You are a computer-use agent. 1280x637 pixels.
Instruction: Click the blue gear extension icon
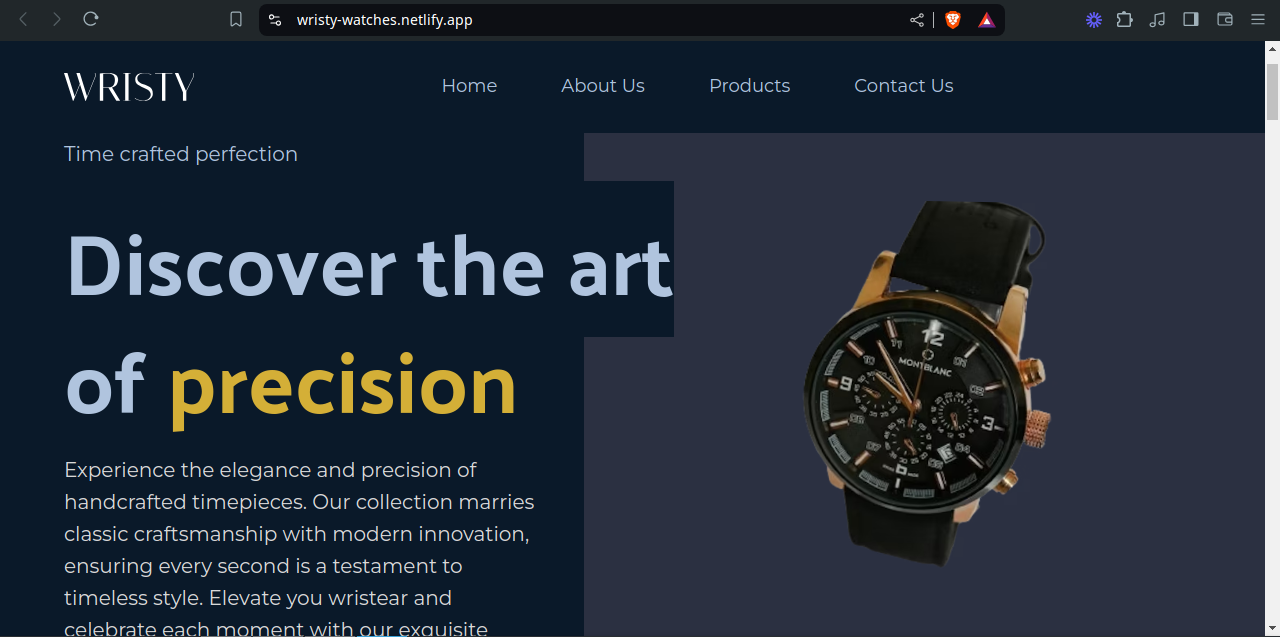1094,19
